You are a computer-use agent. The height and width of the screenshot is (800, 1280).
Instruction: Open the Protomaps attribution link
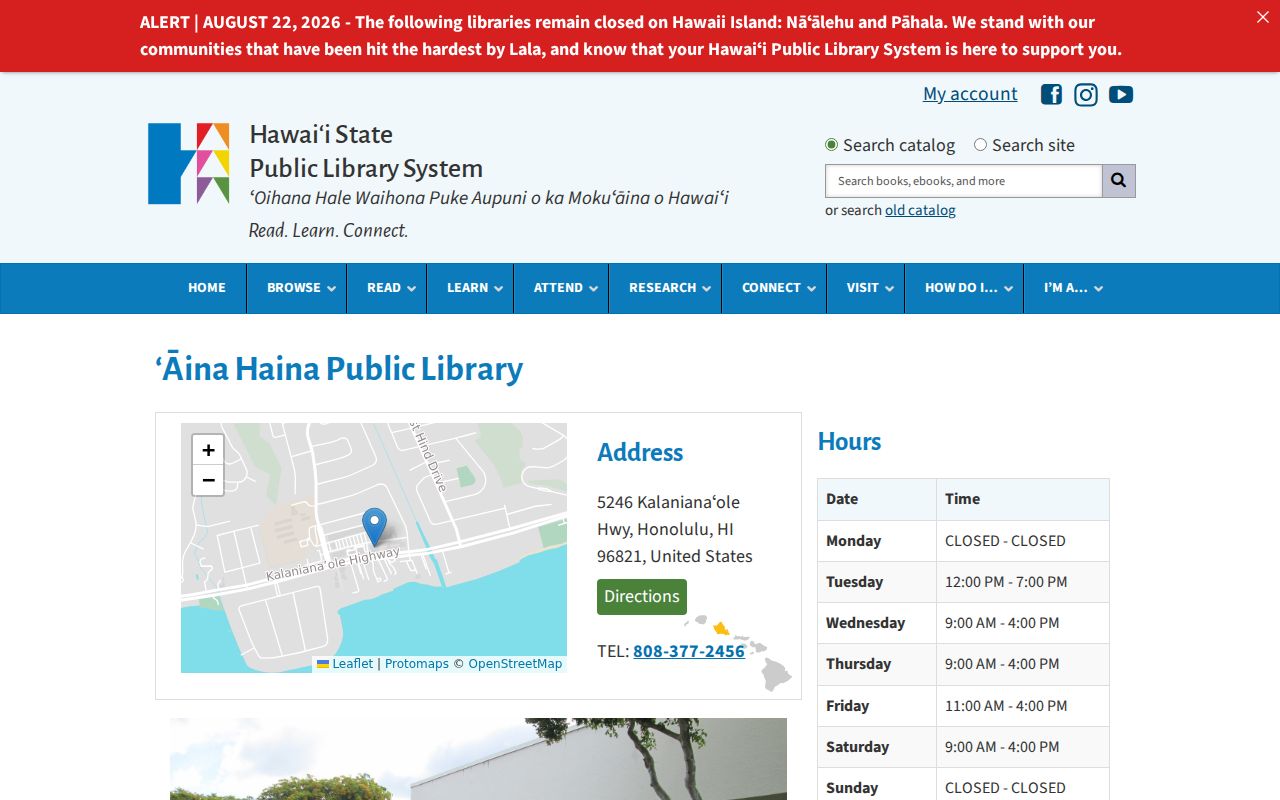point(417,664)
